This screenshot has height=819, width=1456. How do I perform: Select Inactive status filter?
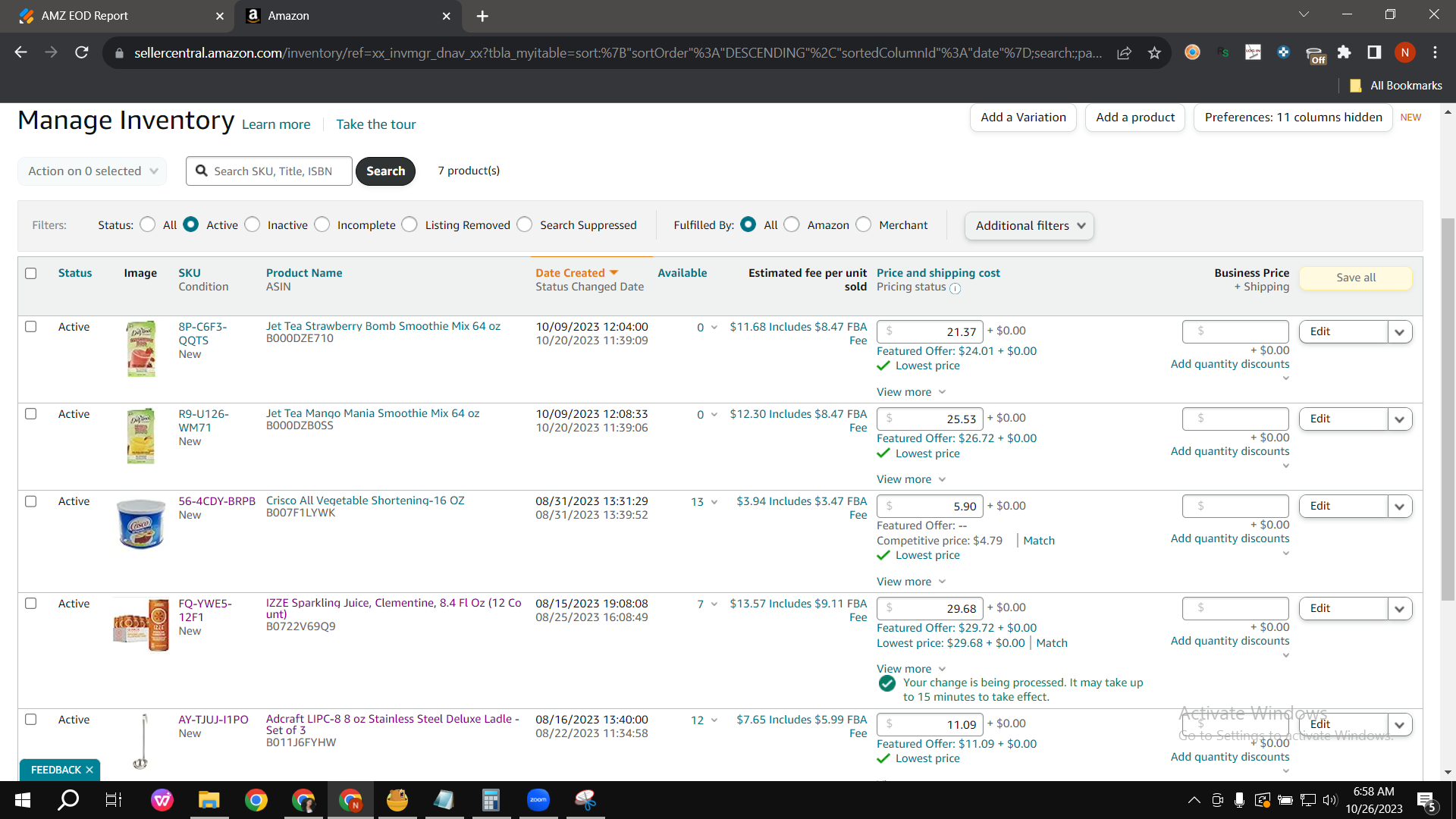tap(253, 224)
